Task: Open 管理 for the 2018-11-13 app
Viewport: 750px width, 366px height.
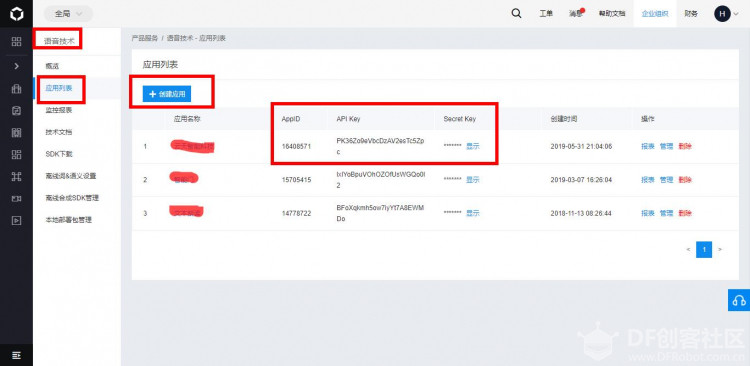Action: pyautogui.click(x=666, y=213)
